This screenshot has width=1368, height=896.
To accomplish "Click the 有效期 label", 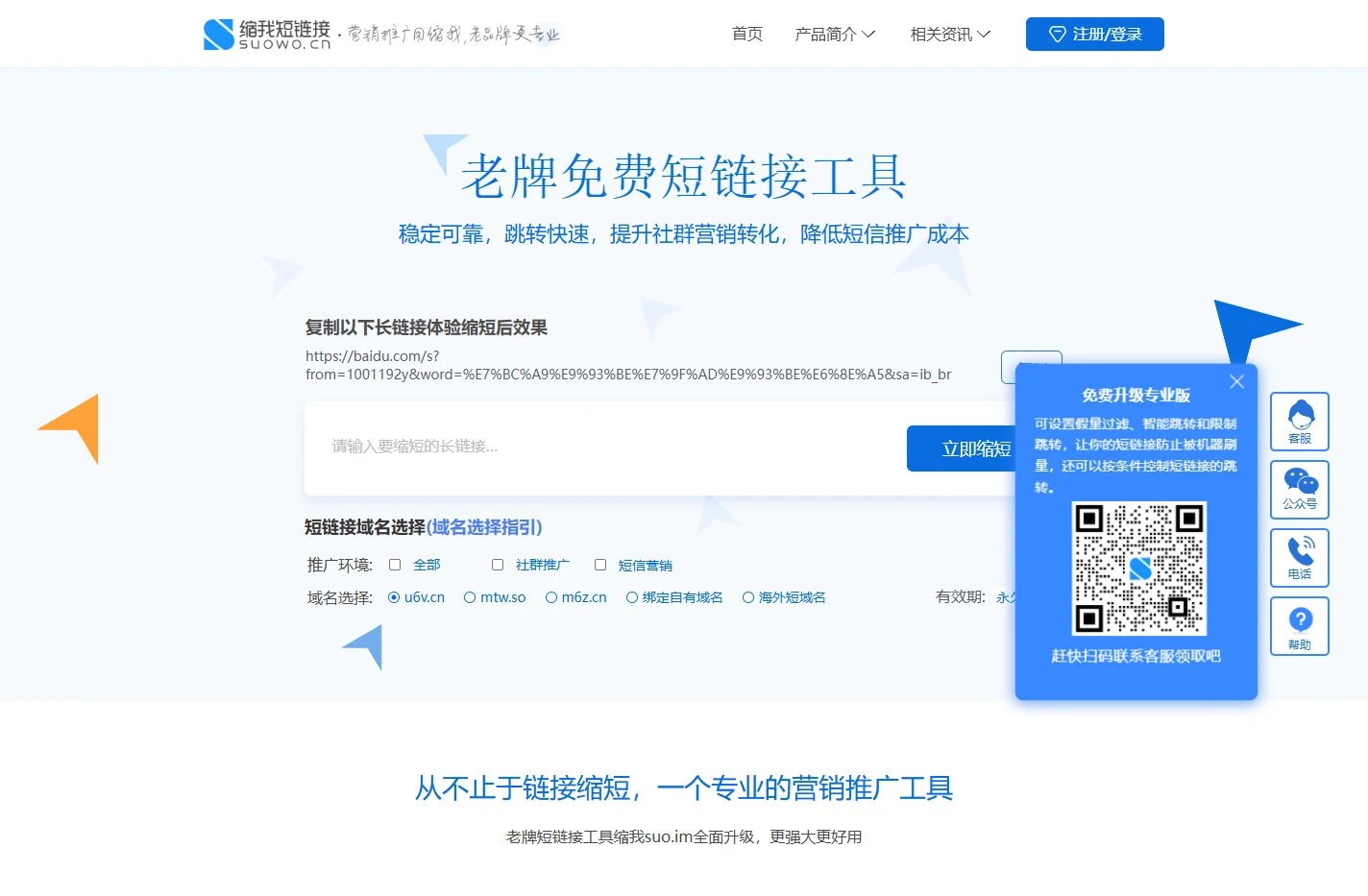I will pyautogui.click(x=961, y=597).
